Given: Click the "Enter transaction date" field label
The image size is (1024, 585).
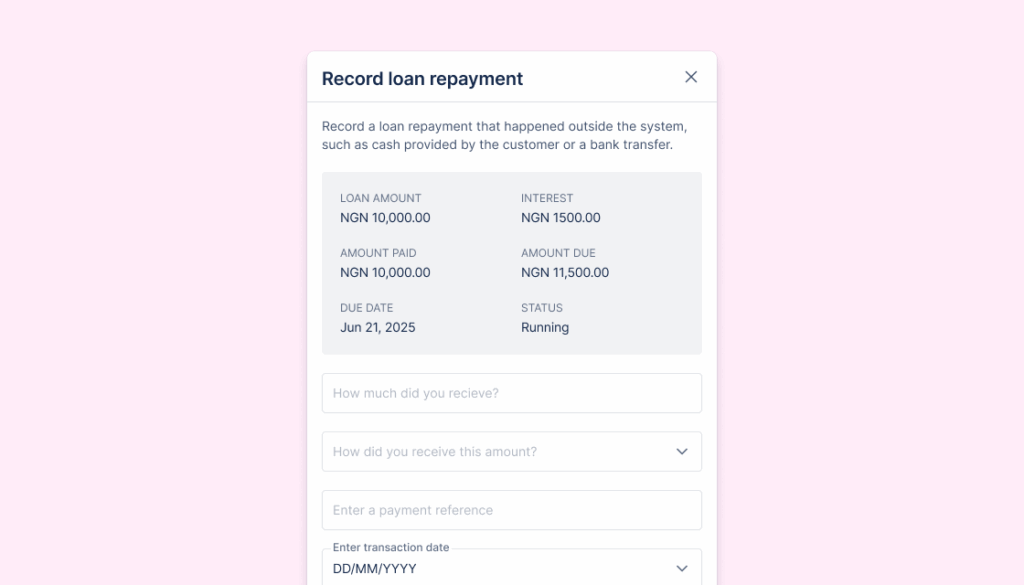Looking at the screenshot, I should pos(391,547).
